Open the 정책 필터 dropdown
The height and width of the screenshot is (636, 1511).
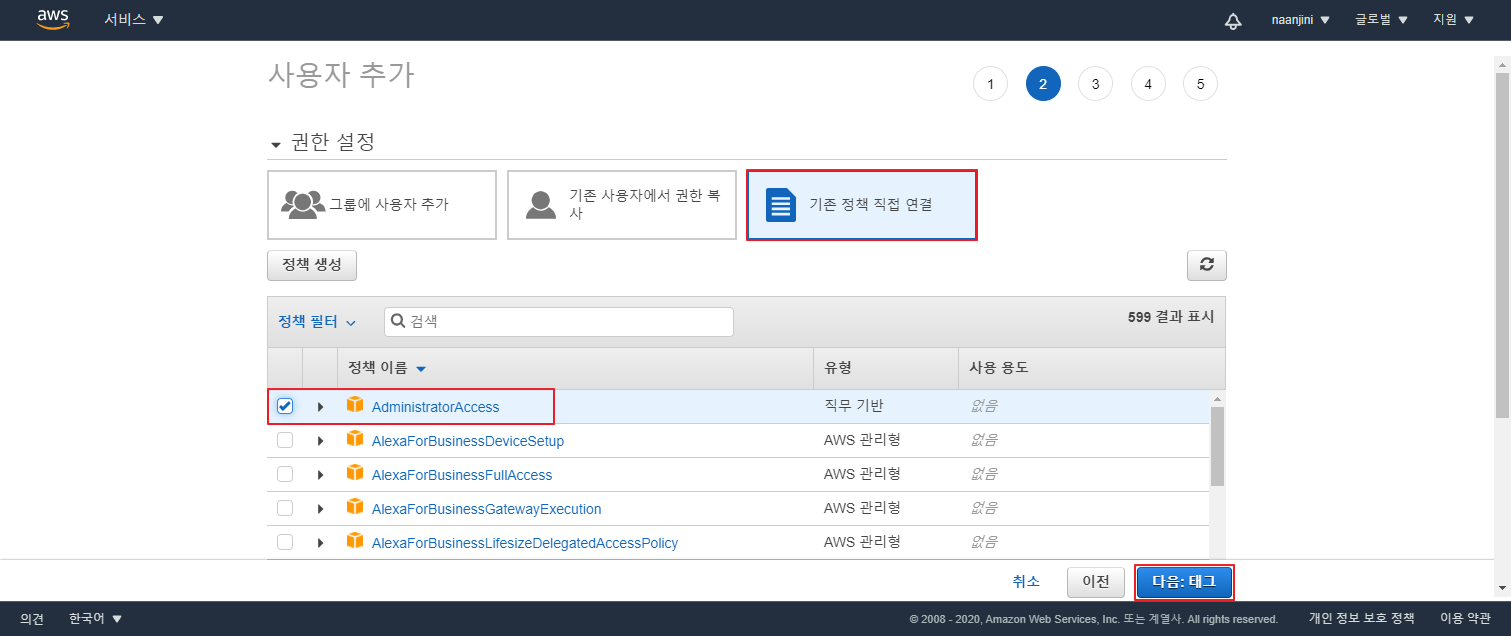click(317, 322)
